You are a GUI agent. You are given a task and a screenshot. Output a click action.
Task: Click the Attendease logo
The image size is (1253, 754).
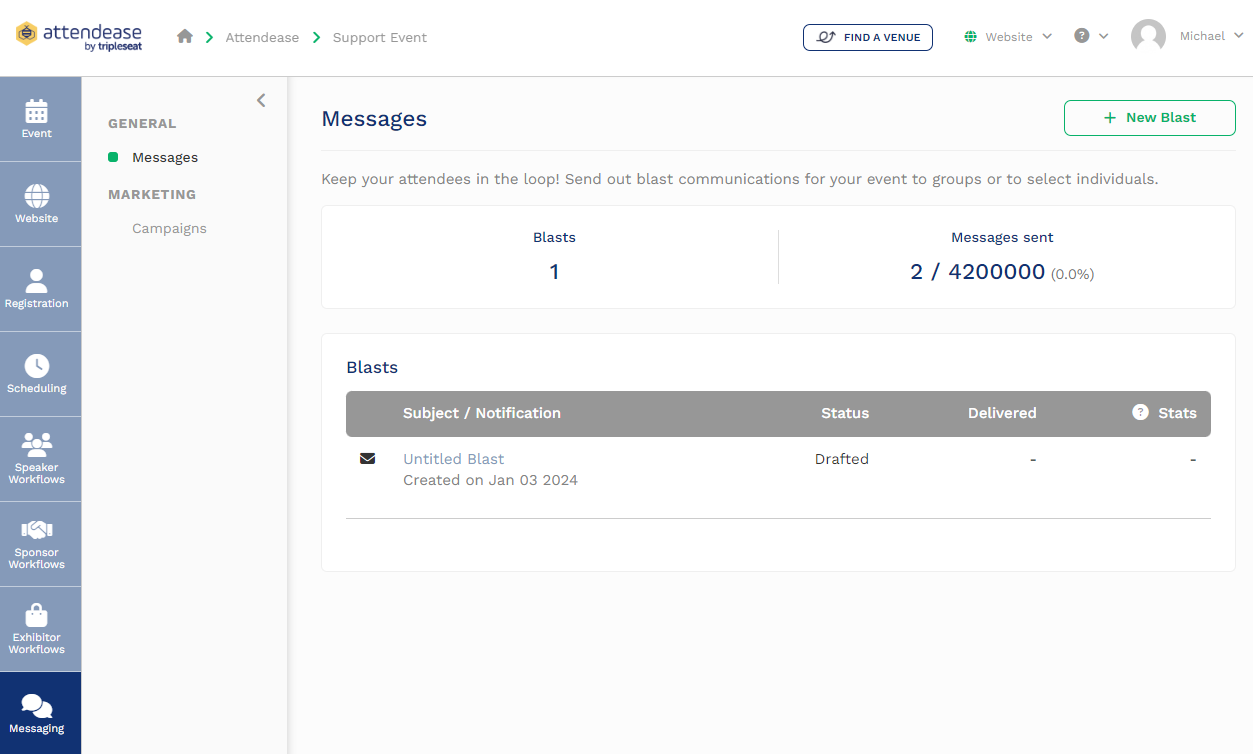[78, 36]
